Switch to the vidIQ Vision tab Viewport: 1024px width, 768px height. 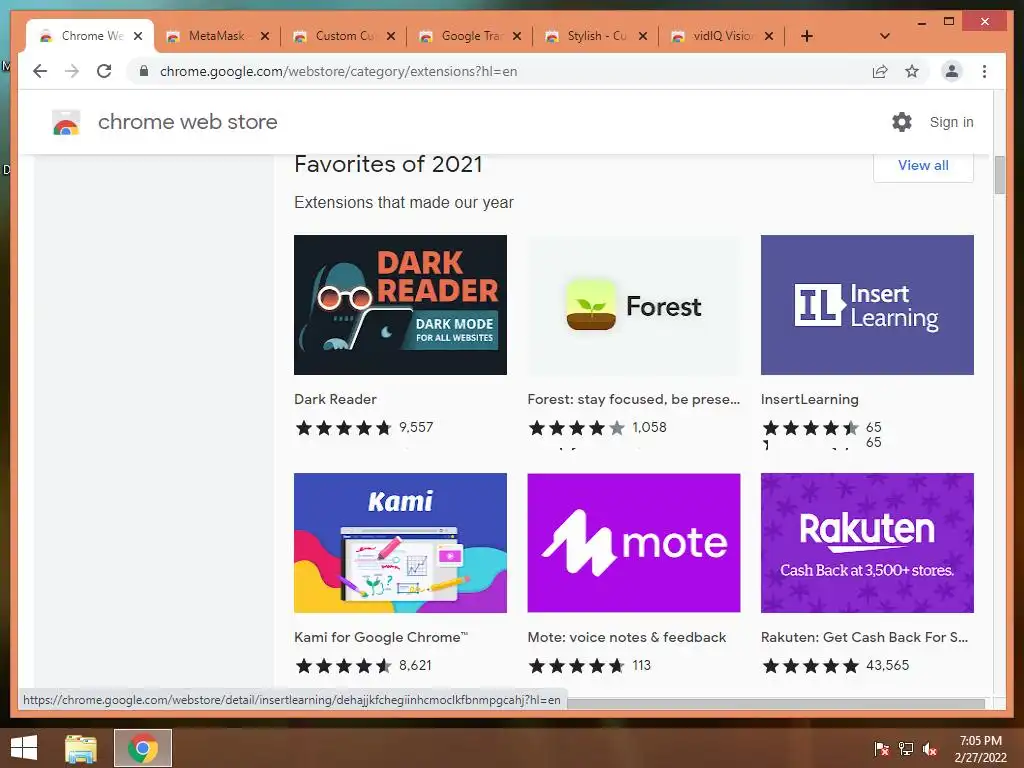point(722,36)
